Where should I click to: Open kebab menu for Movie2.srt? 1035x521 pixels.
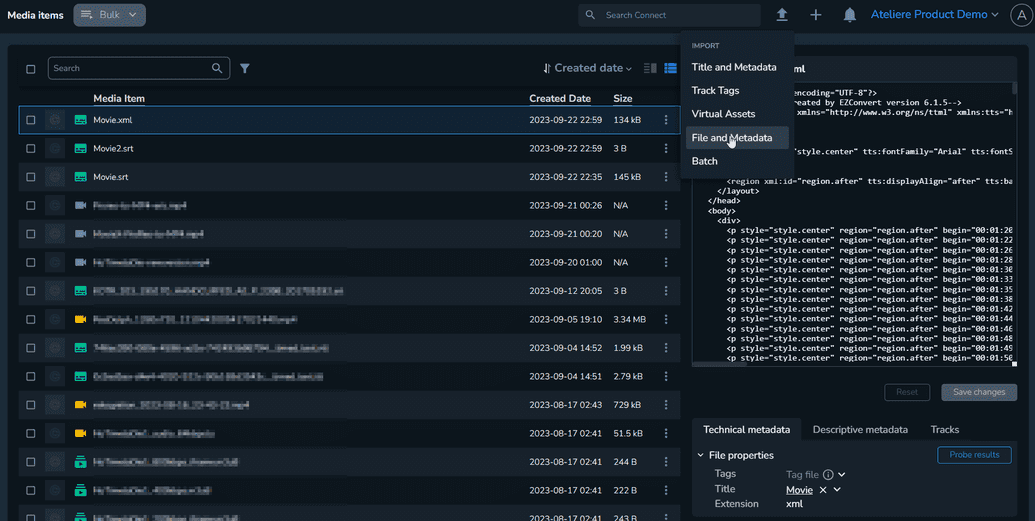pos(666,149)
